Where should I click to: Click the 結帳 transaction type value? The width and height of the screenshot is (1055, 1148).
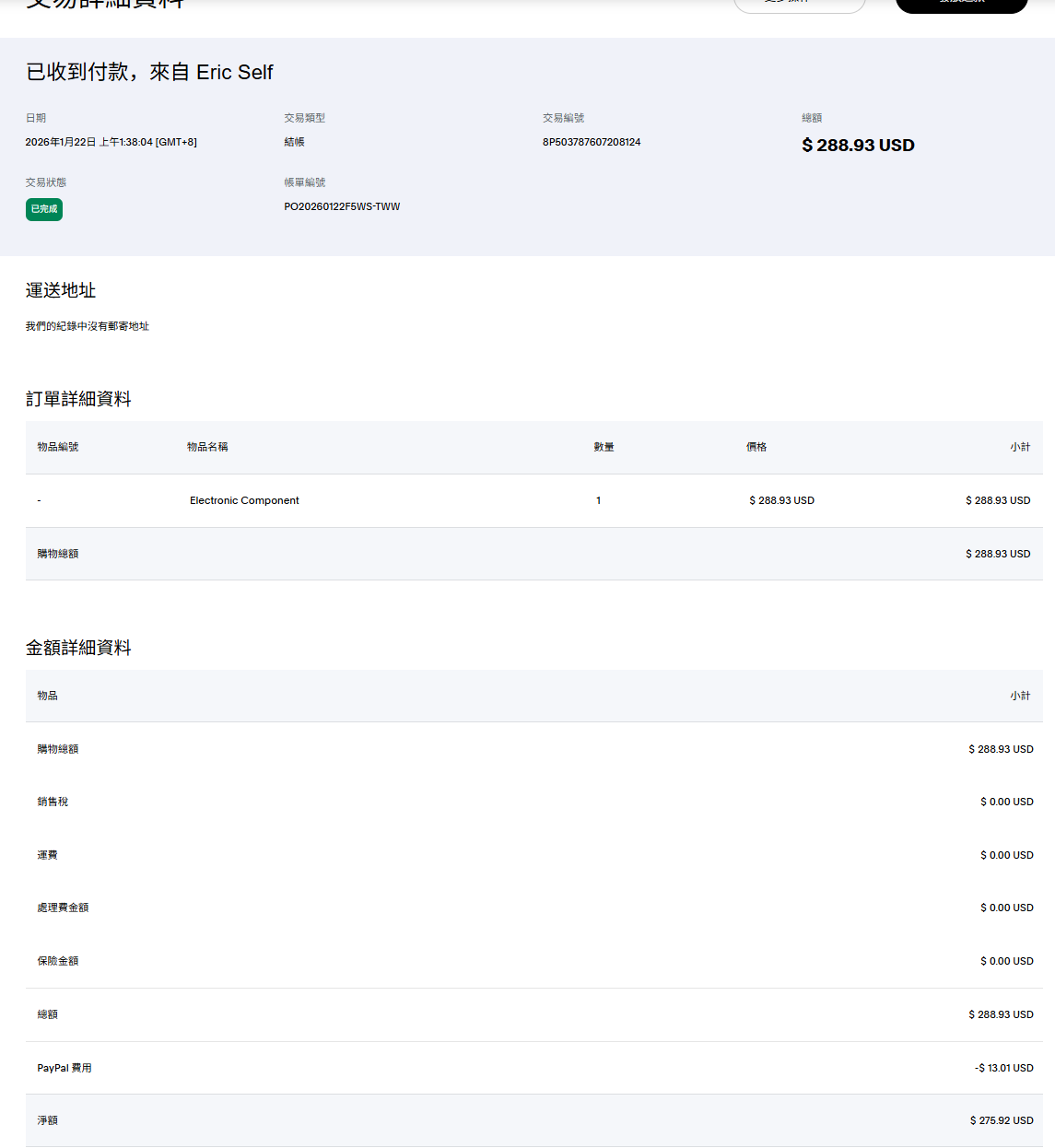tap(294, 142)
